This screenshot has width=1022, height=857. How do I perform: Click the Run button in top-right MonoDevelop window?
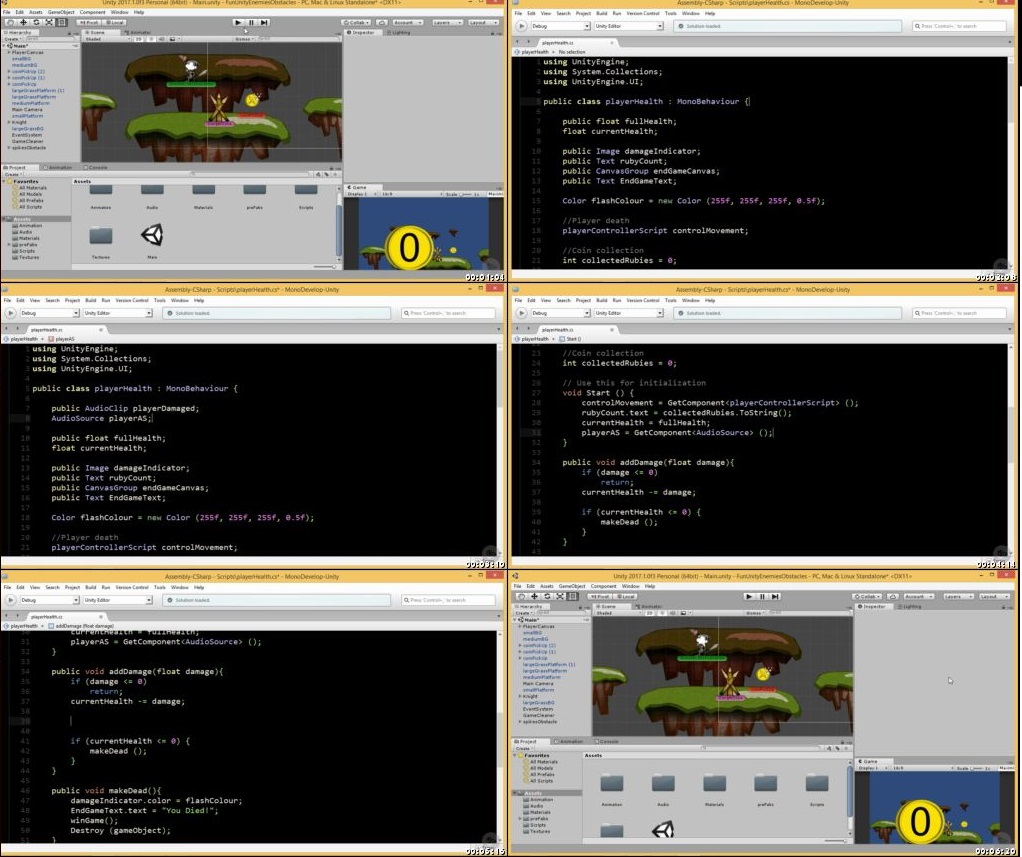pyautogui.click(x=521, y=26)
